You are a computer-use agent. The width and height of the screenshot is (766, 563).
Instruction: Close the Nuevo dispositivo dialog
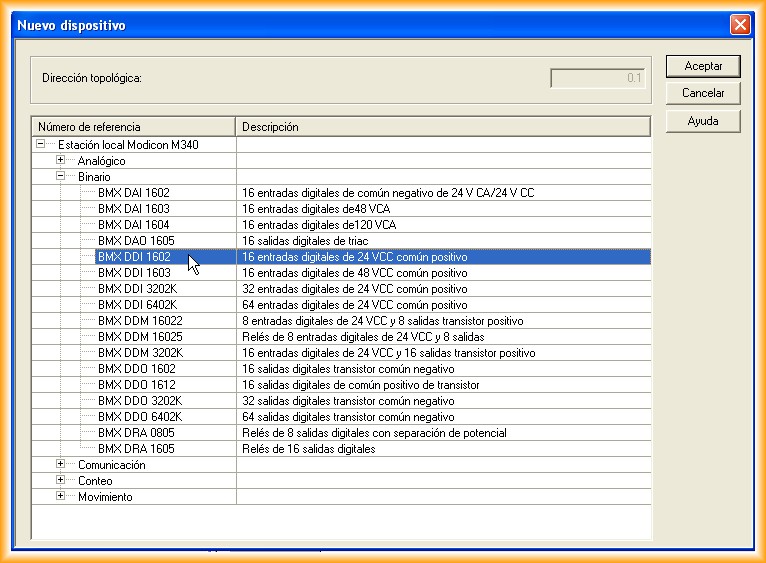[739, 23]
